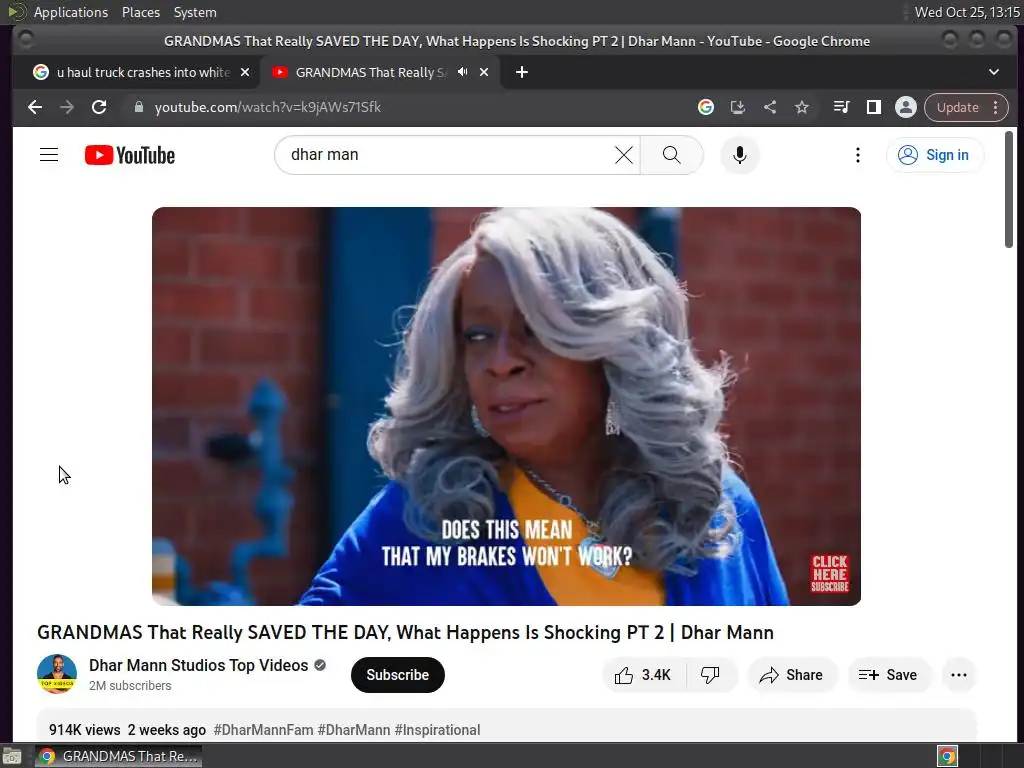Image resolution: width=1024 pixels, height=768 pixels.
Task: Open YouTube hamburger guide menu
Action: click(49, 155)
